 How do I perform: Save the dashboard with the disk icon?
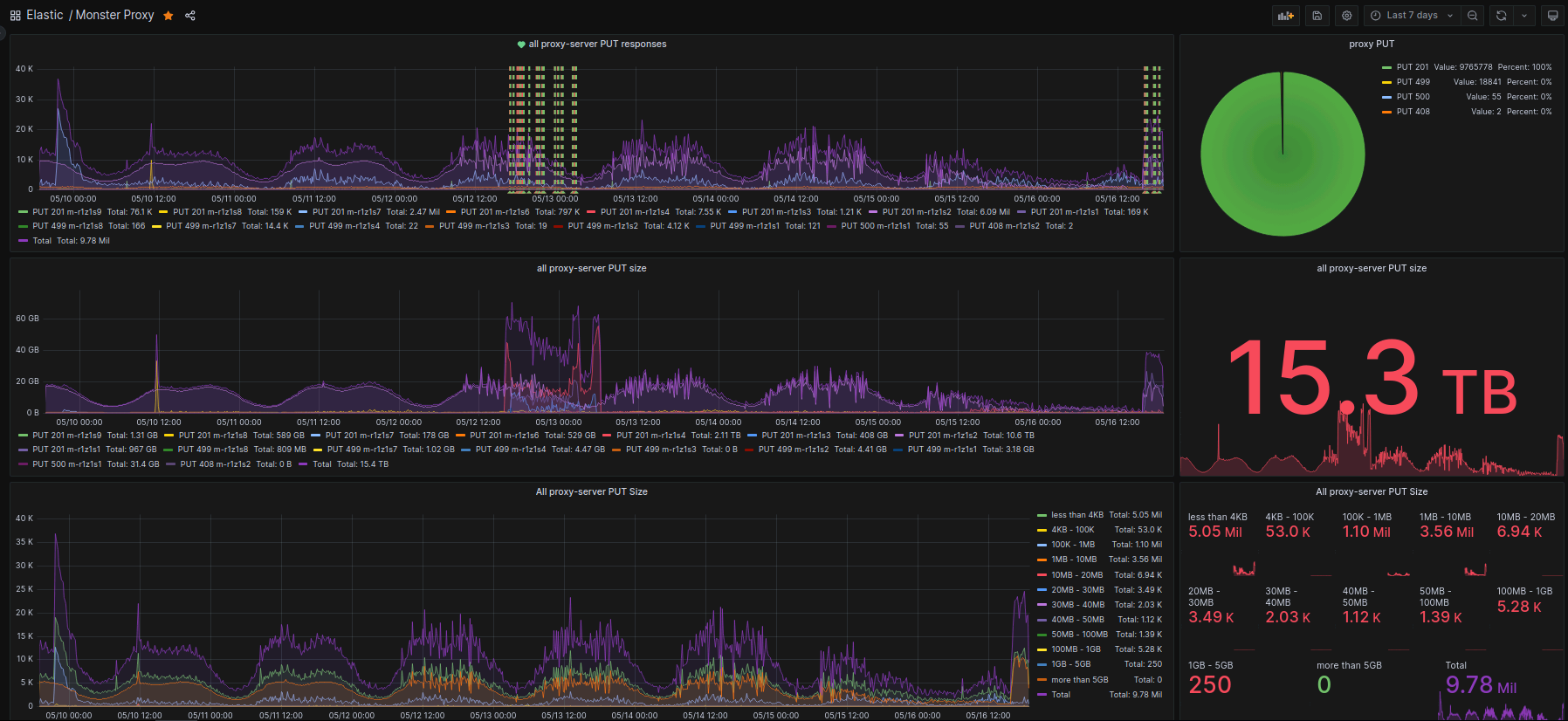(1317, 16)
